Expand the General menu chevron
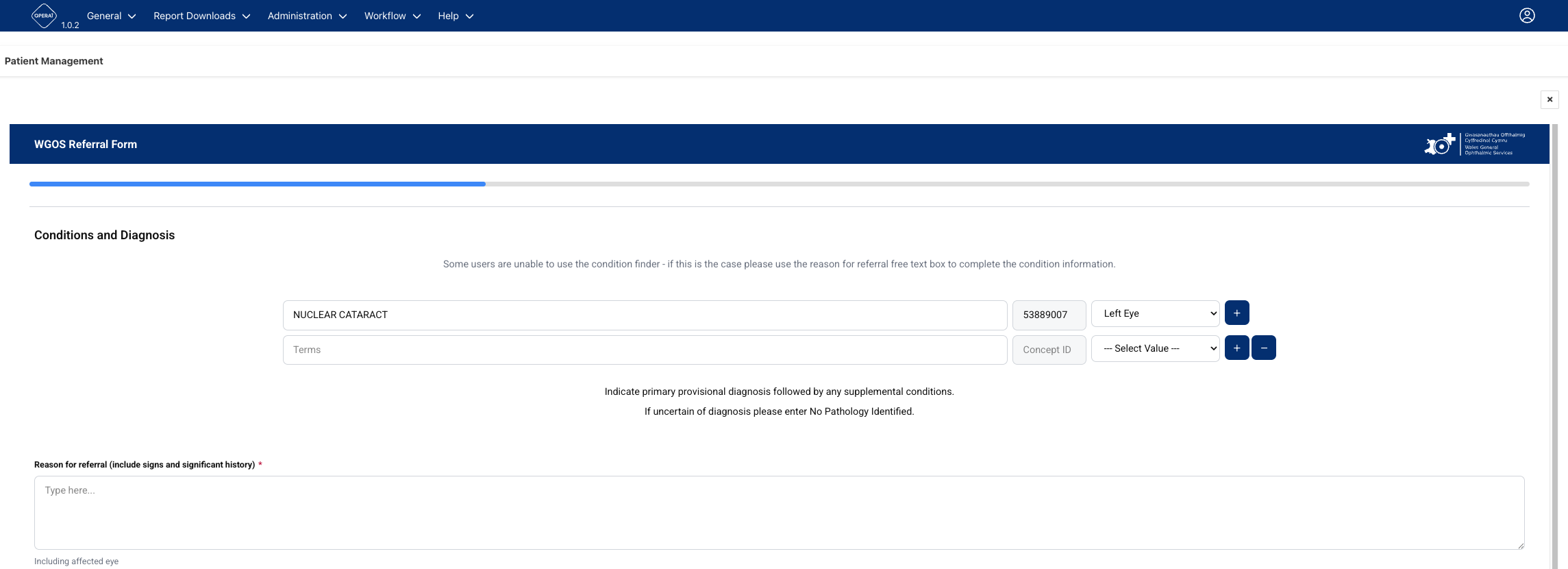Image resolution: width=1568 pixels, height=569 pixels. coord(132,16)
